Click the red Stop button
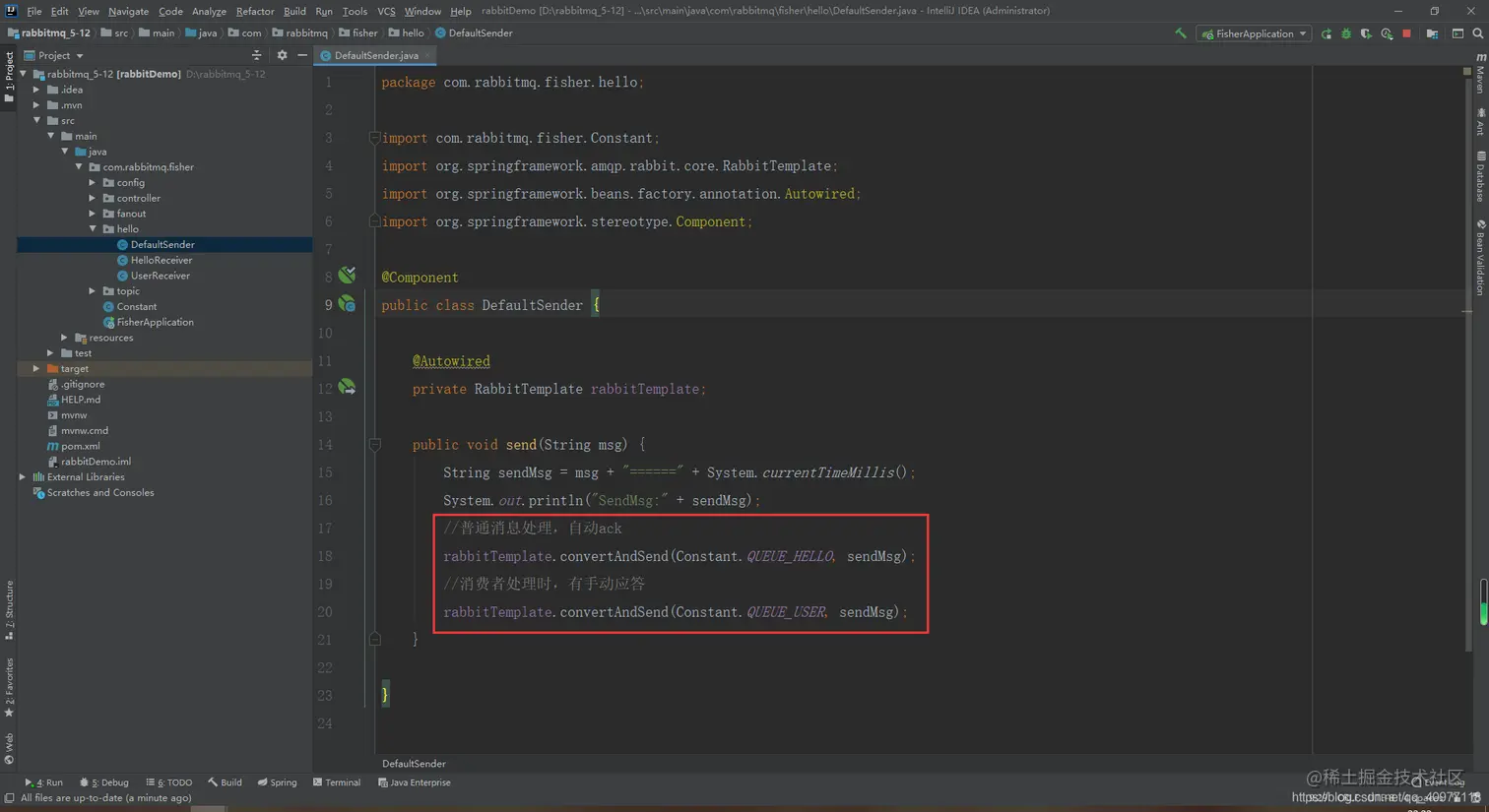This screenshot has width=1489, height=812. [x=1406, y=33]
